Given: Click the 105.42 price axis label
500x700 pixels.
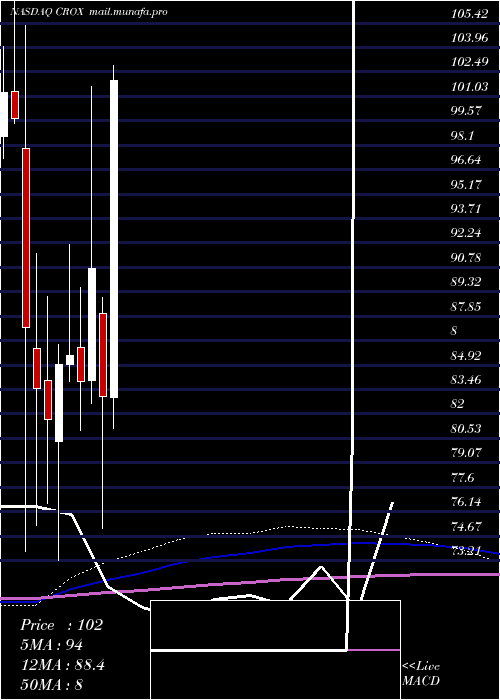Looking at the screenshot, I should click(x=470, y=14).
